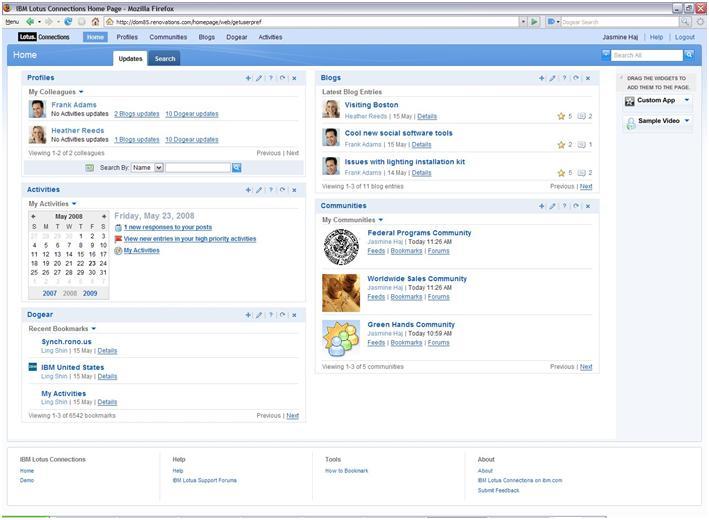Open Submit Feedback footer link
The width and height of the screenshot is (709, 520).
click(498, 490)
